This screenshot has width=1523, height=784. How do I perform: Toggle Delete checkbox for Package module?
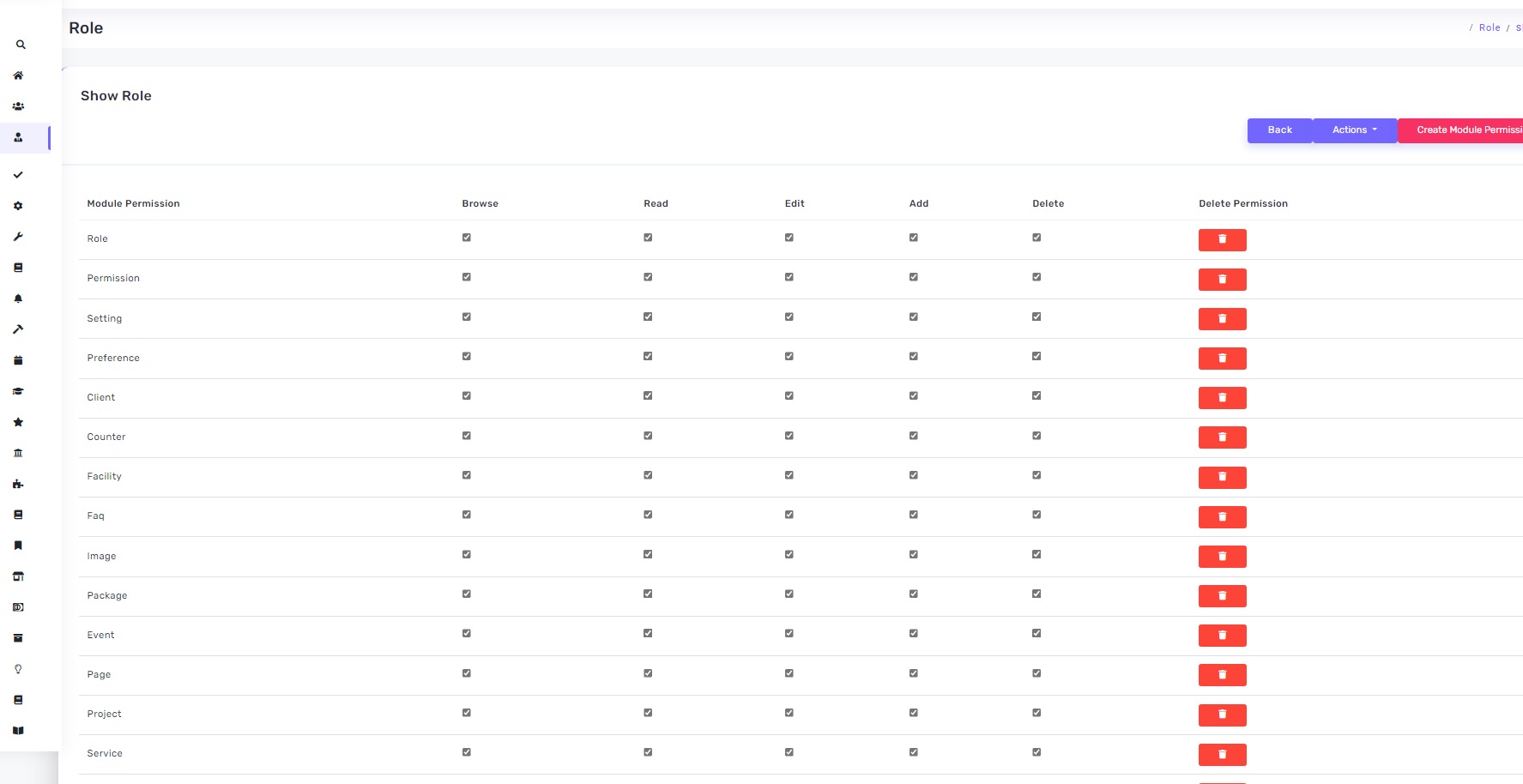tap(1036, 594)
